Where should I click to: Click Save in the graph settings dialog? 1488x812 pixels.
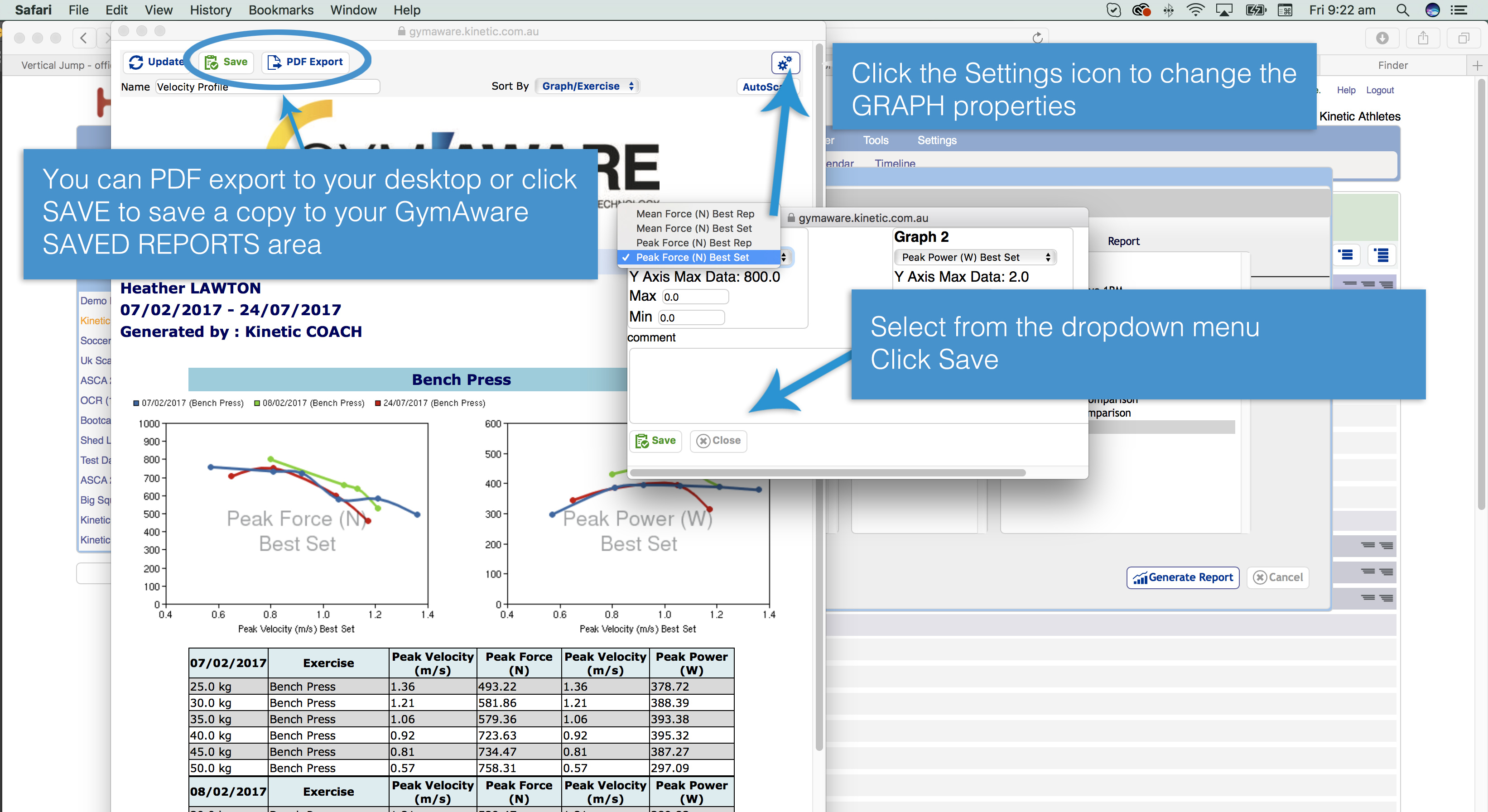point(655,441)
